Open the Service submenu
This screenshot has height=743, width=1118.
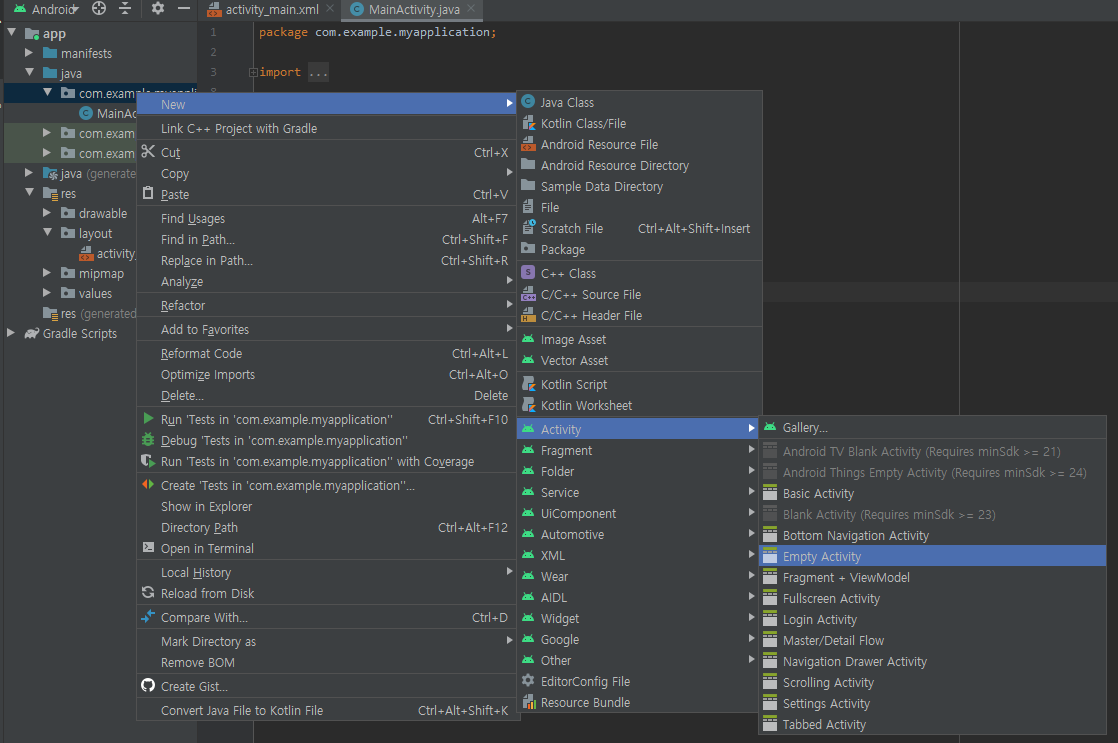639,493
